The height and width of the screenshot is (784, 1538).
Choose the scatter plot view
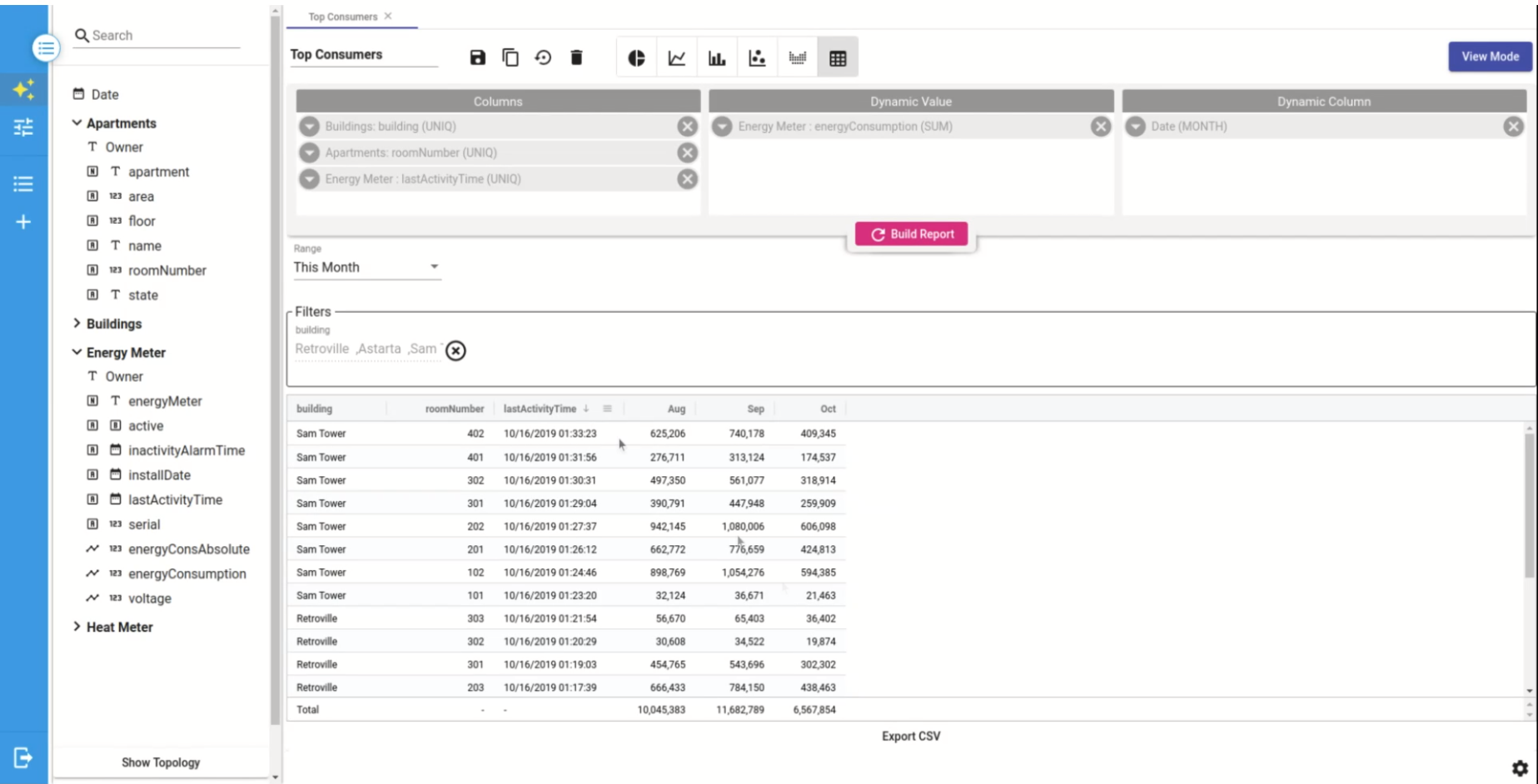coord(757,58)
